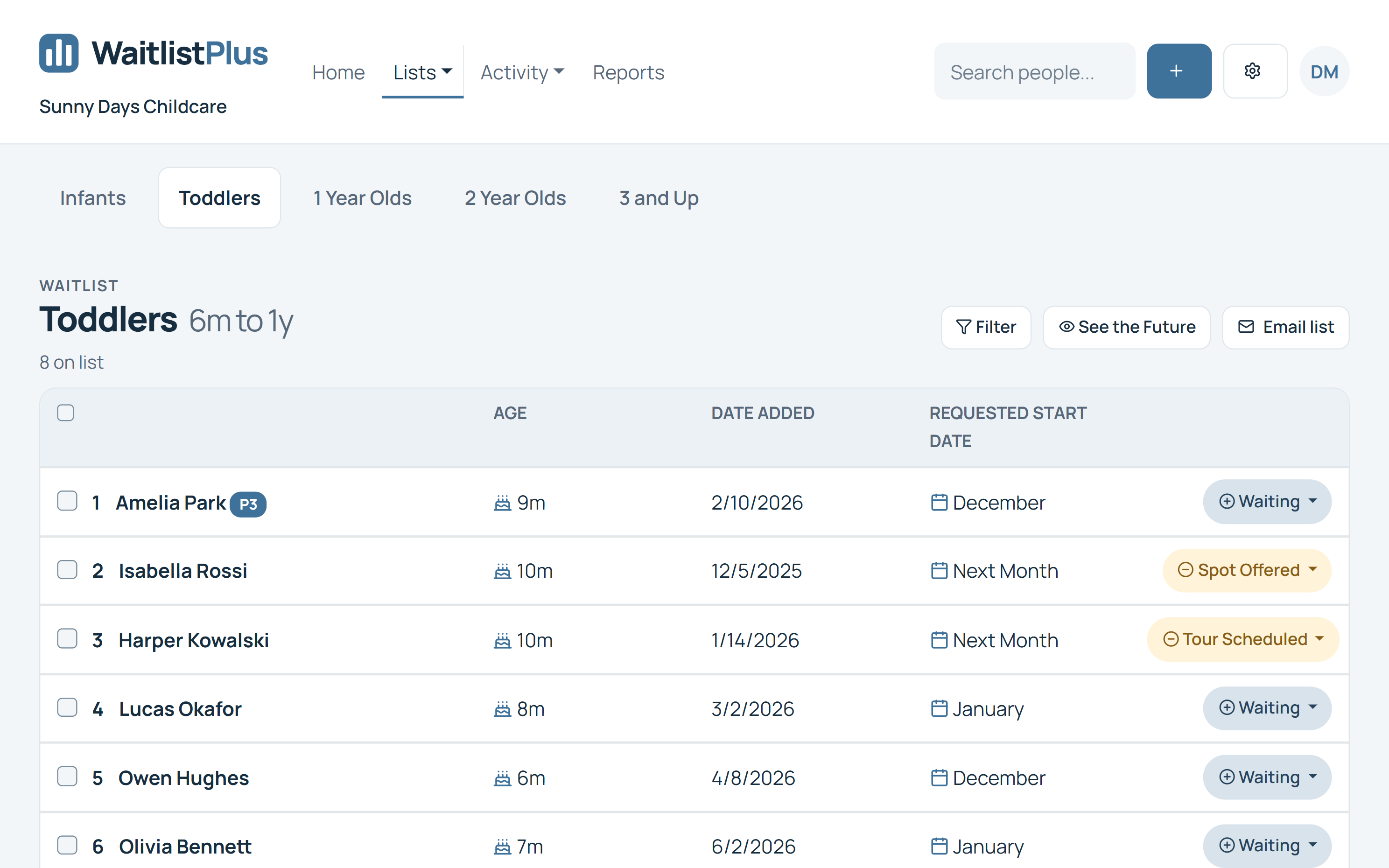Click the calendar icon in Amelia Park's row
This screenshot has width=1389, height=868.
(x=939, y=502)
